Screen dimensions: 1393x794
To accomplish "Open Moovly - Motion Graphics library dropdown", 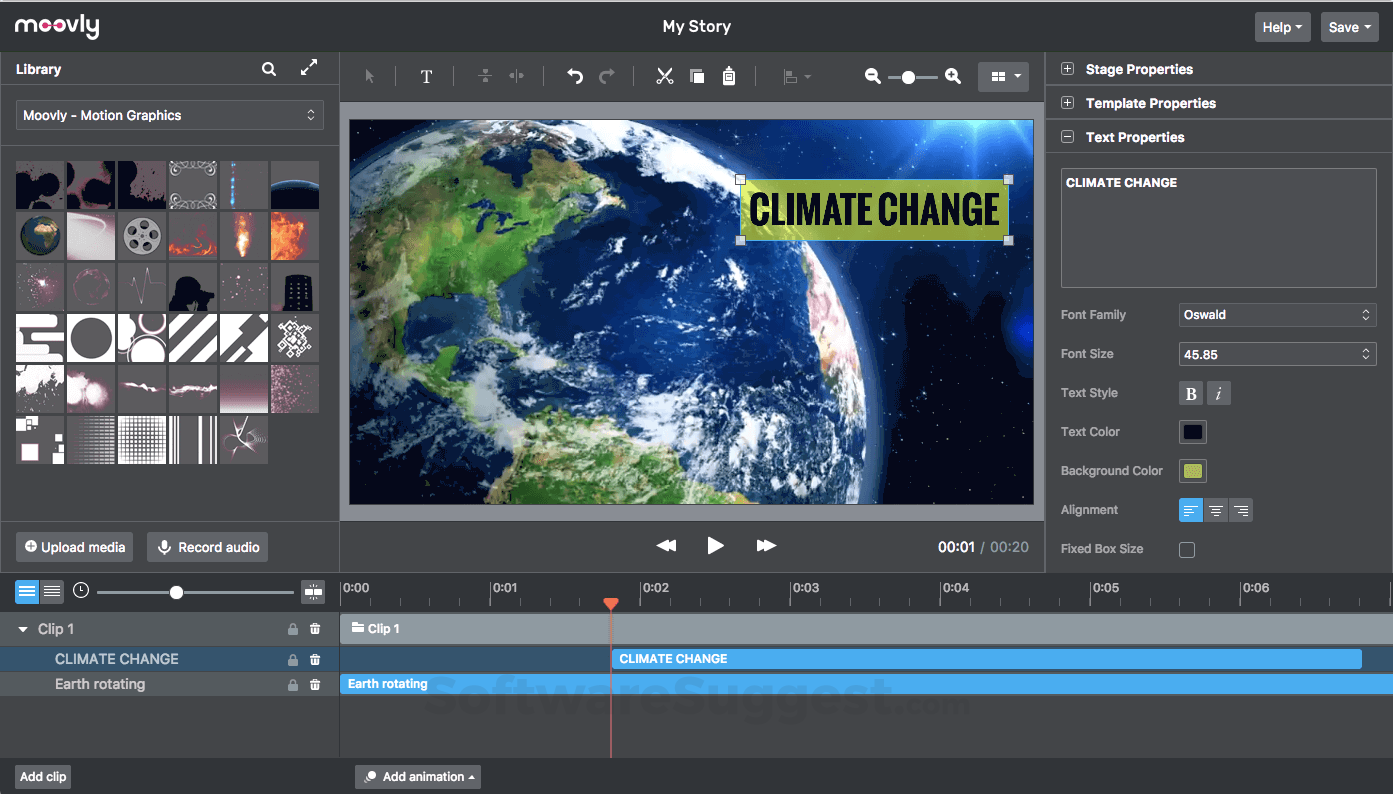I will [170, 115].
